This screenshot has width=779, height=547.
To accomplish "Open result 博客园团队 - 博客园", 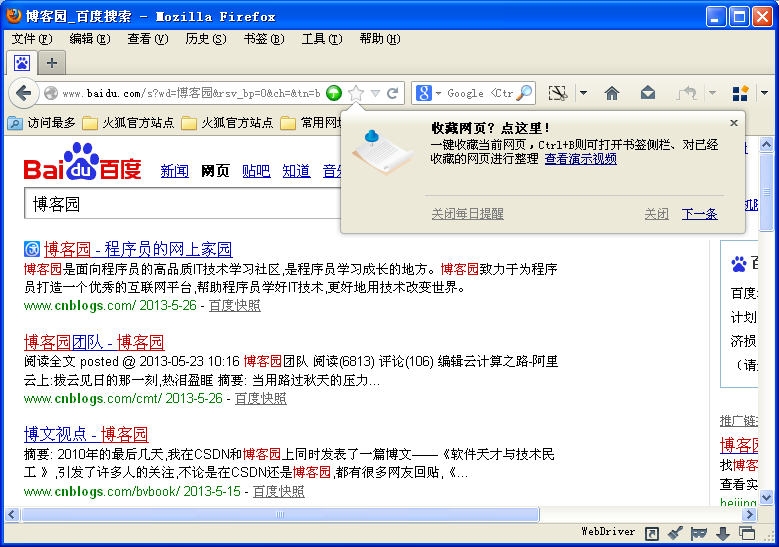I will pos(94,342).
